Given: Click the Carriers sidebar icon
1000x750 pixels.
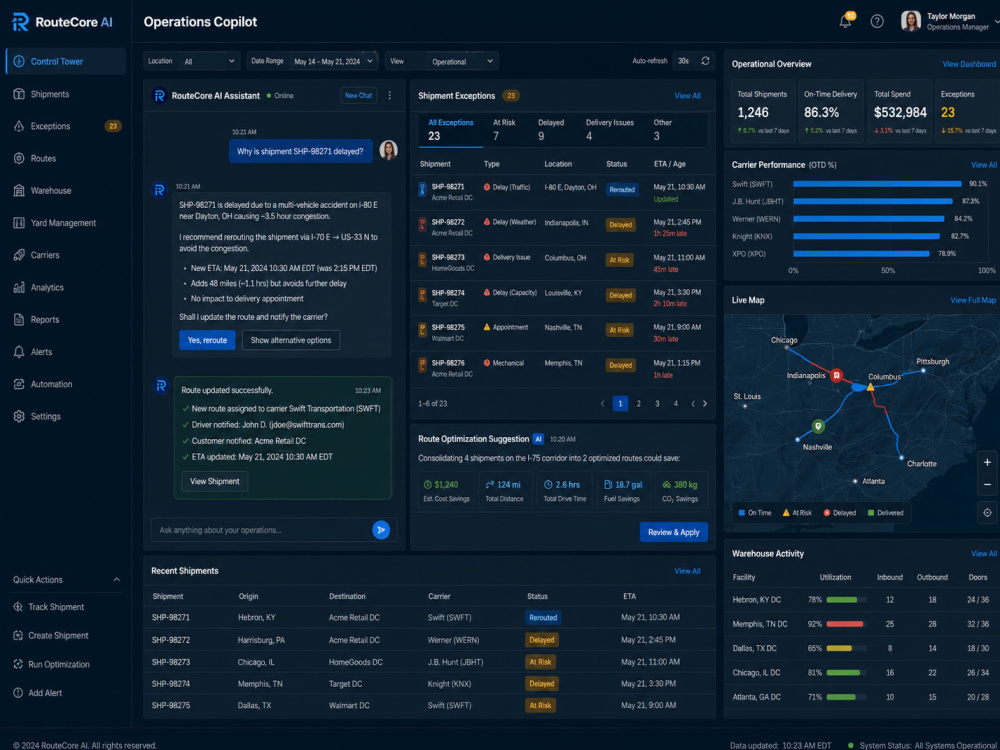Looking at the screenshot, I should 19,255.
